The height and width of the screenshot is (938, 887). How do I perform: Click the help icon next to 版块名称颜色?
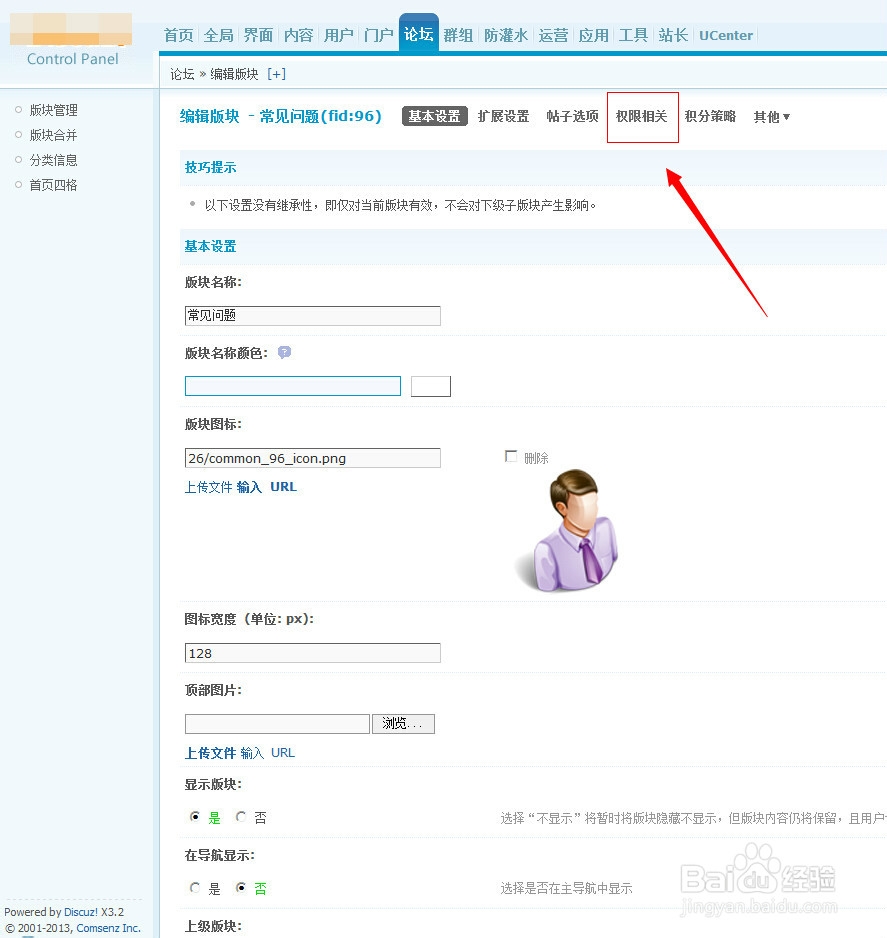pyautogui.click(x=284, y=352)
